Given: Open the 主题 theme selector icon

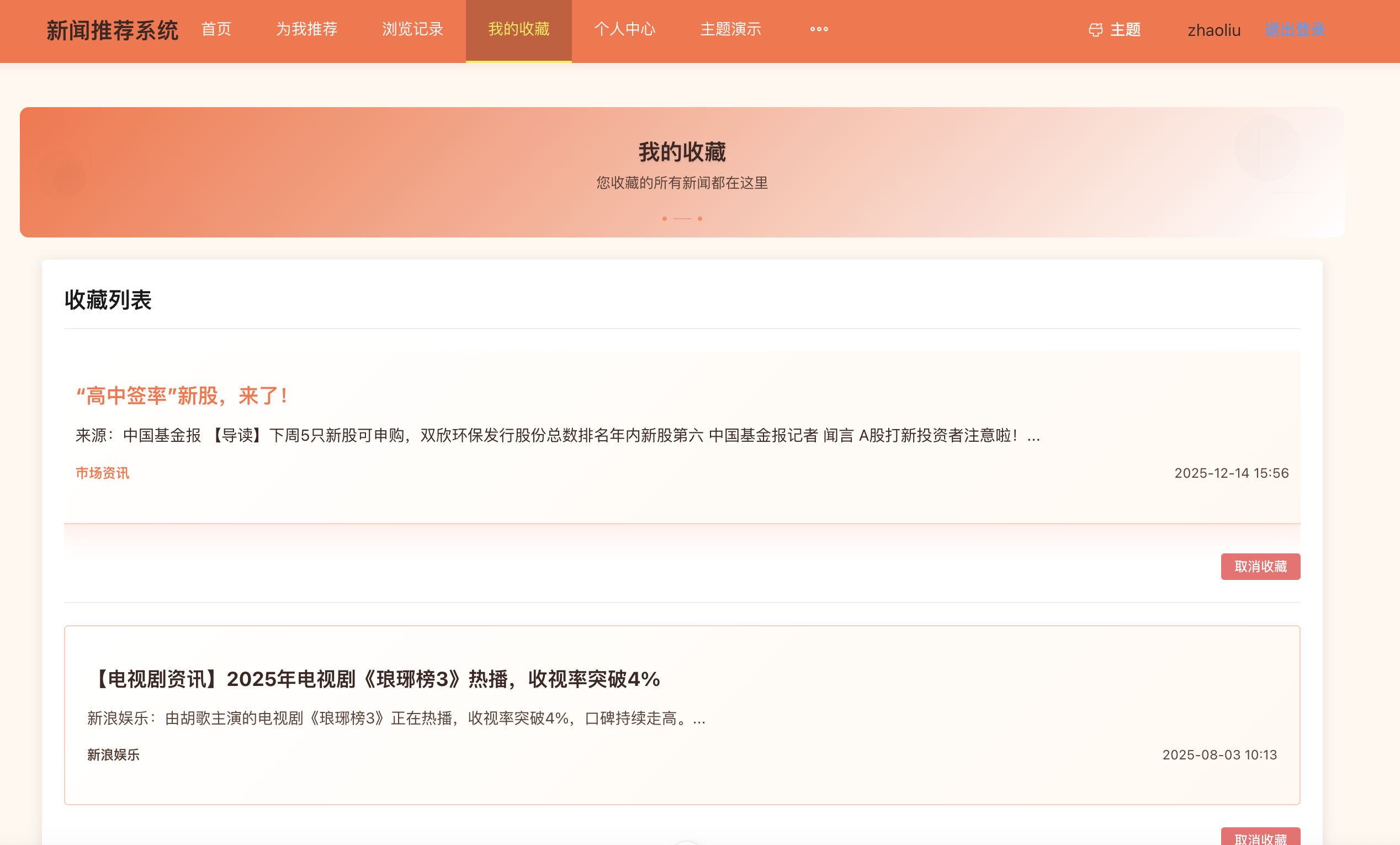Looking at the screenshot, I should [x=1096, y=30].
